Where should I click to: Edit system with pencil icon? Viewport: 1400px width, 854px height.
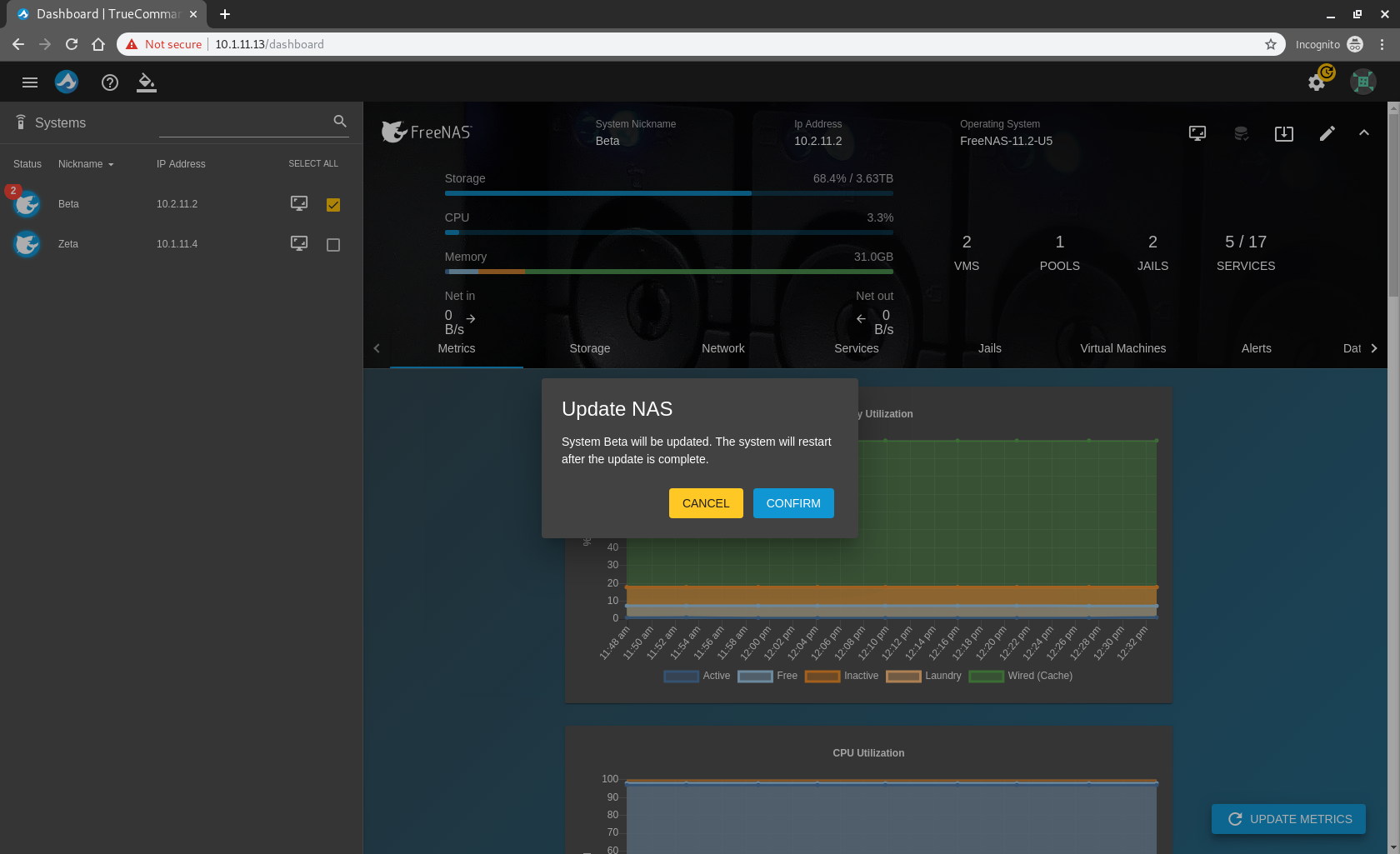pyautogui.click(x=1327, y=133)
